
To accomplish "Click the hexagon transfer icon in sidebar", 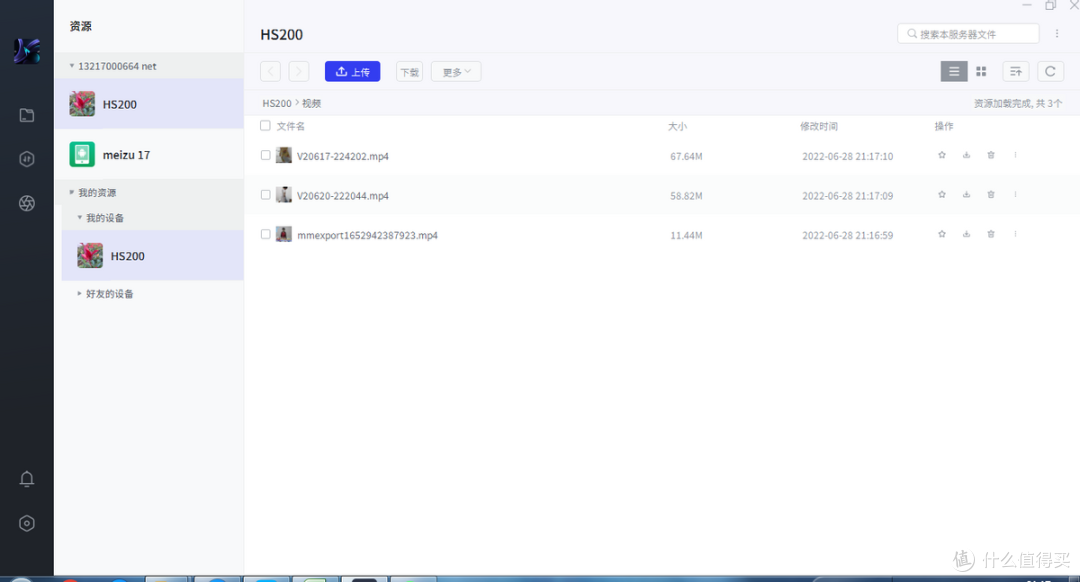I will pyautogui.click(x=27, y=159).
